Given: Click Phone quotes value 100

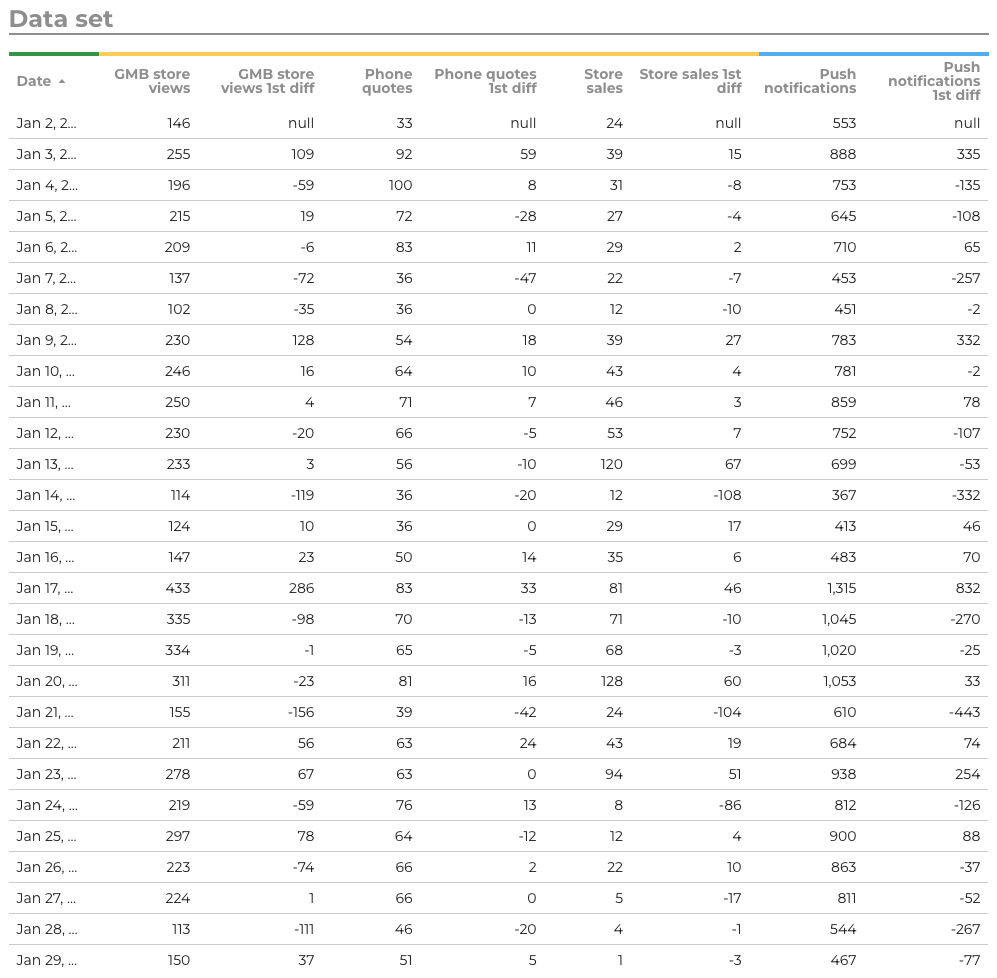Looking at the screenshot, I should pos(401,186).
